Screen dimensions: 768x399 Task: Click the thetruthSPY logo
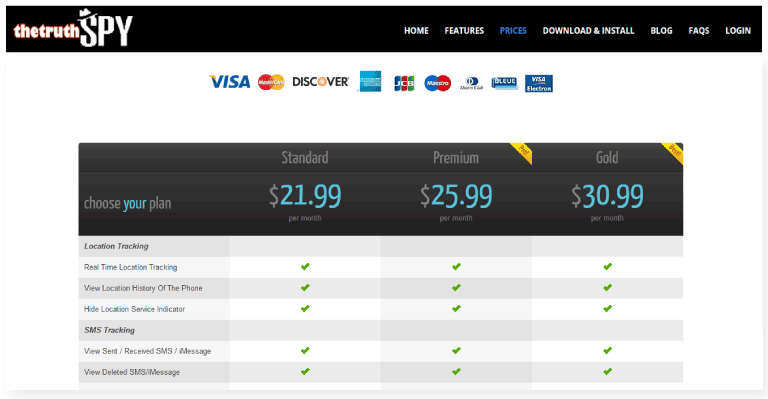(x=73, y=28)
